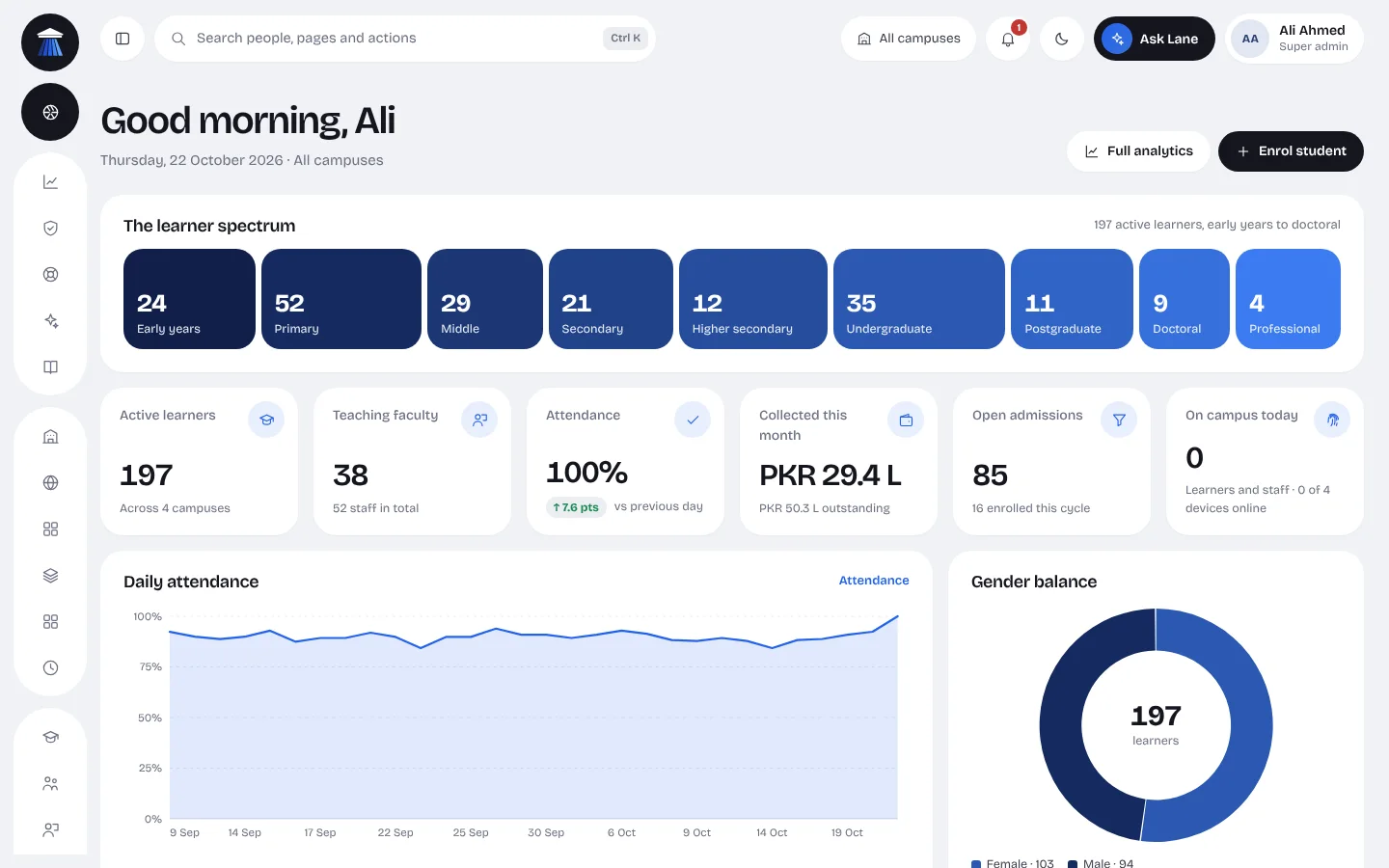Viewport: 1389px width, 868px height.
Task: Open the globe icon in the sidebar
Action: coord(50,482)
